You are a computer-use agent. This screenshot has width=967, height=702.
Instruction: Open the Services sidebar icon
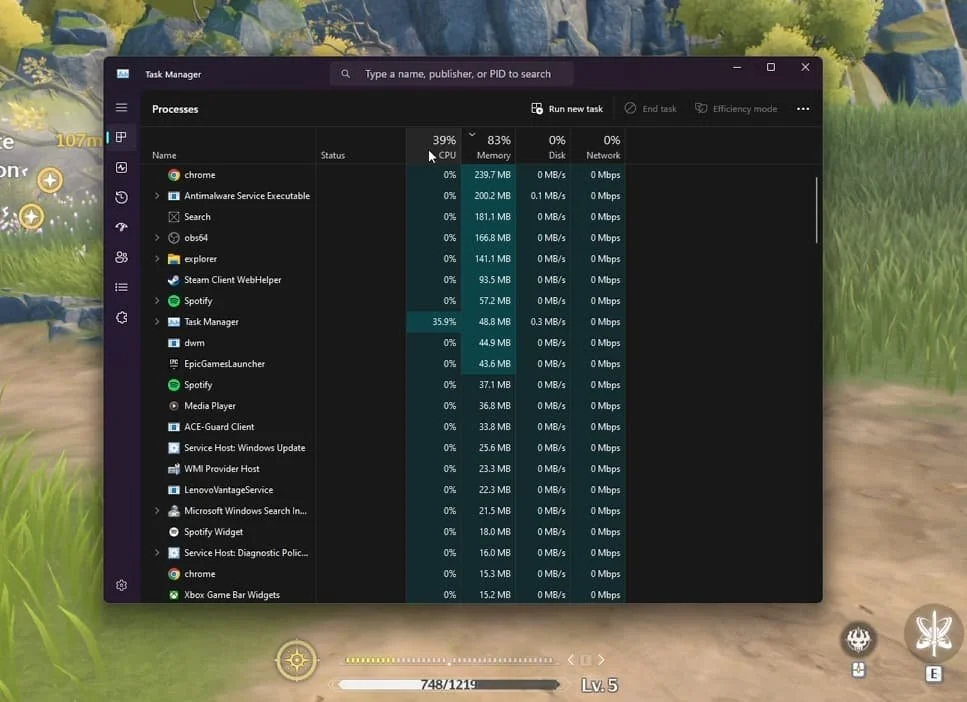tap(121, 318)
